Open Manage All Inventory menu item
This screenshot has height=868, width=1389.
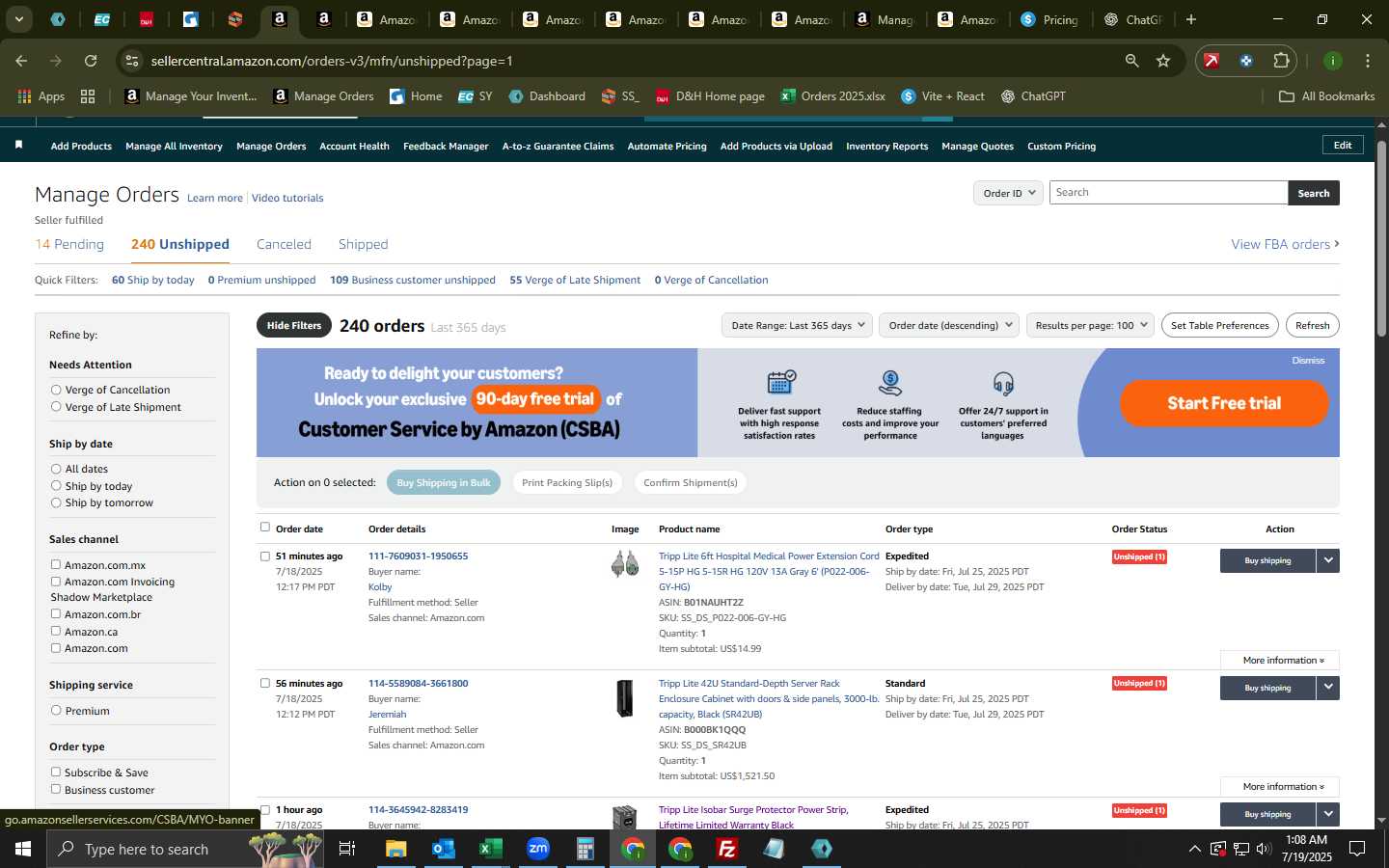[174, 147]
